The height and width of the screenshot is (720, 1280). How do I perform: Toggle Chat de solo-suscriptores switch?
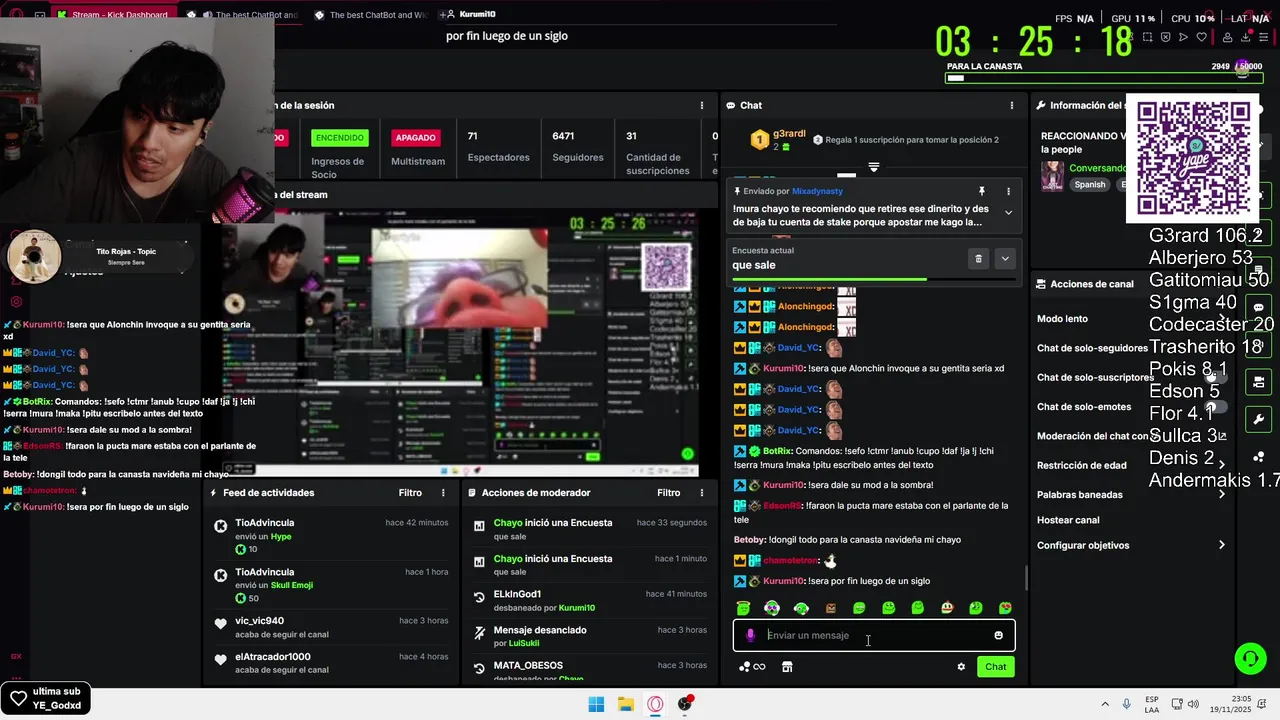coord(1215,378)
